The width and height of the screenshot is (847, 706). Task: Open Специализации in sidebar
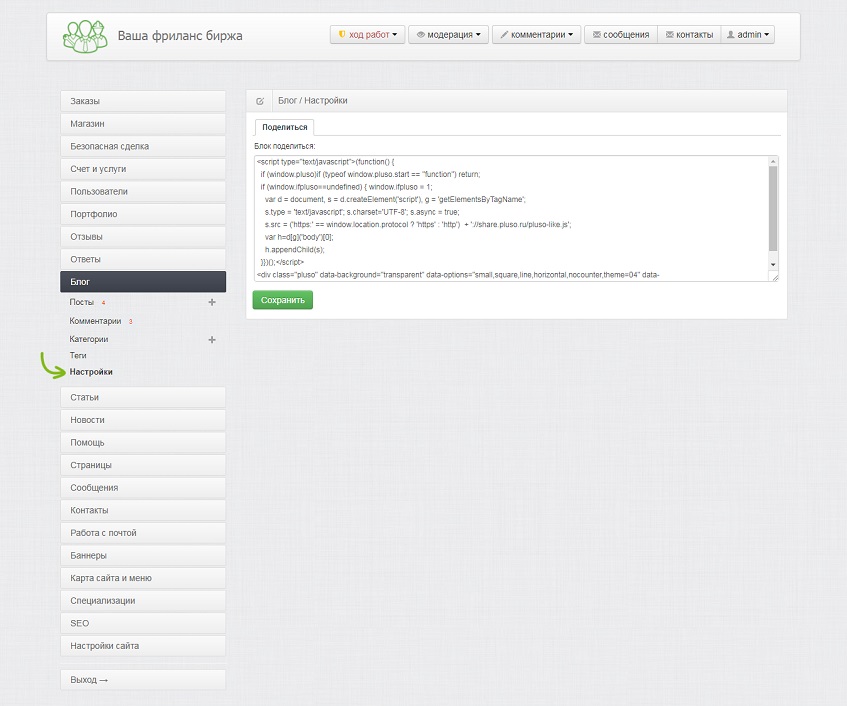(143, 602)
